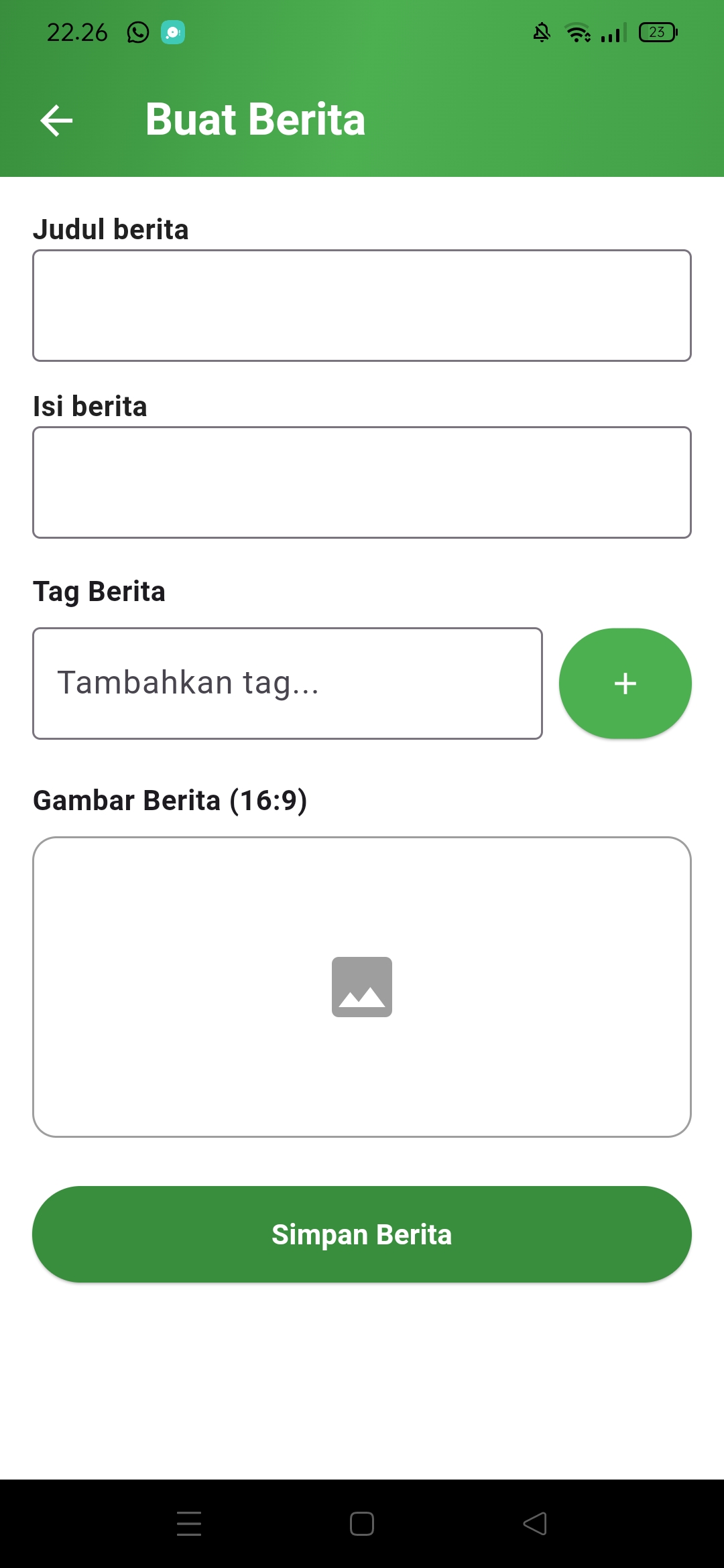Screen dimensions: 724x1568
Task: Tap the status bar clock 22.26
Action: click(77, 32)
